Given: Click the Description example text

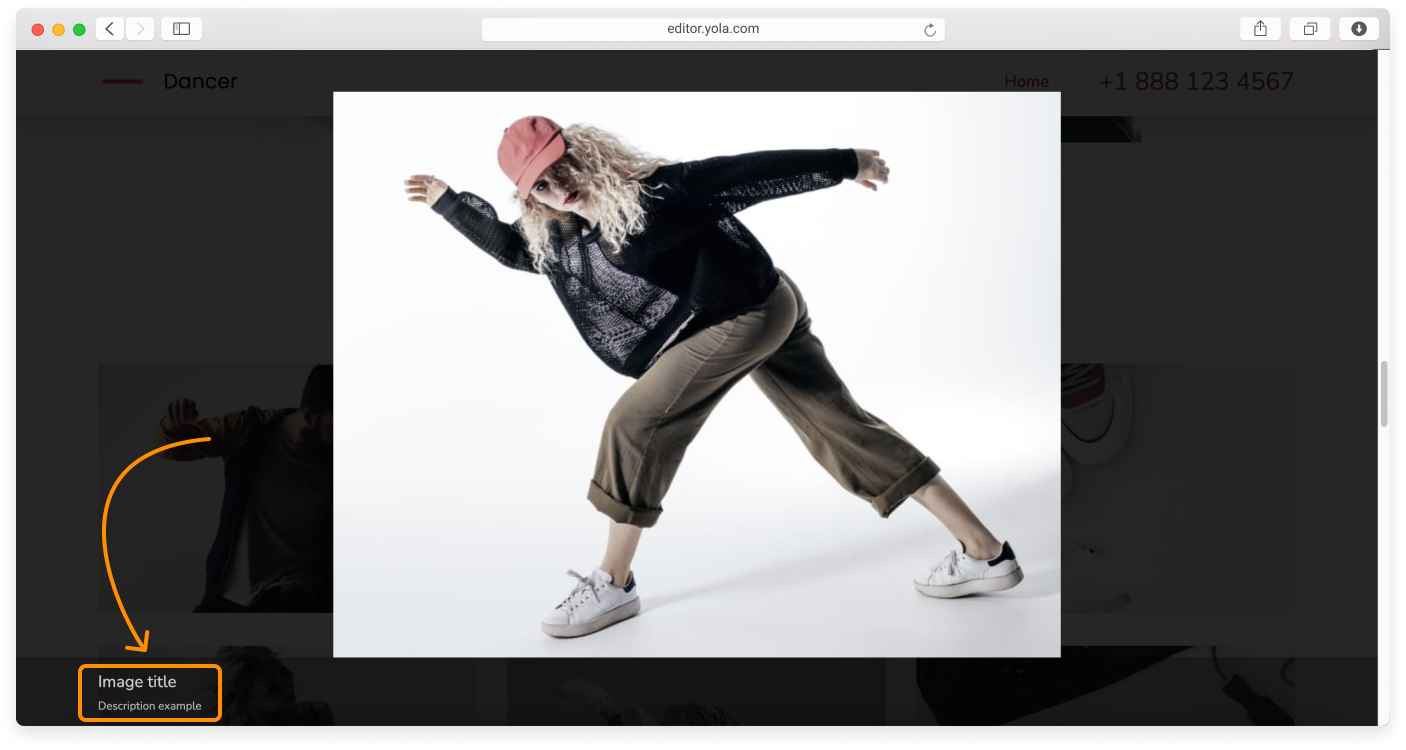Looking at the screenshot, I should pyautogui.click(x=149, y=705).
